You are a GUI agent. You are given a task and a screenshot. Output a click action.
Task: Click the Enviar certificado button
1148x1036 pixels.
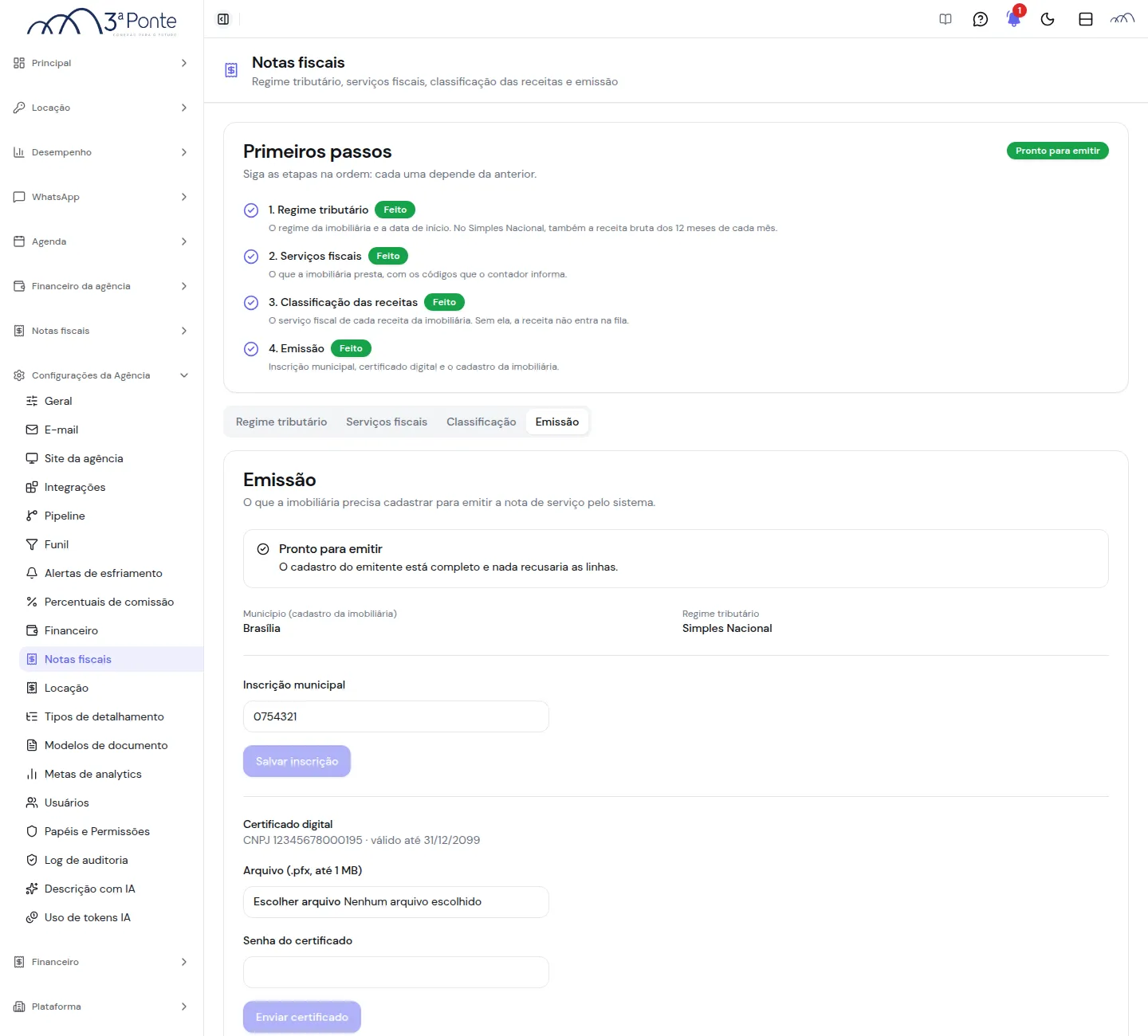coord(302,1017)
